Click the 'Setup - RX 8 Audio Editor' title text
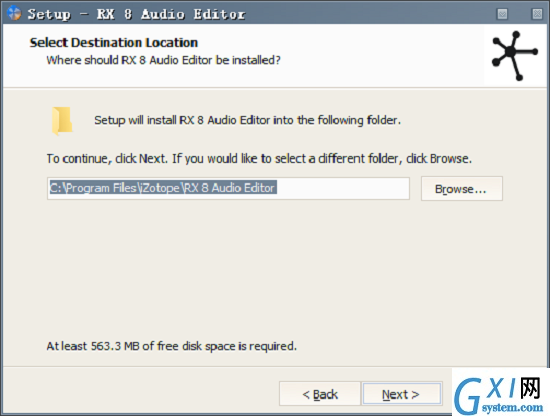This screenshot has width=550, height=416. (x=136, y=14)
